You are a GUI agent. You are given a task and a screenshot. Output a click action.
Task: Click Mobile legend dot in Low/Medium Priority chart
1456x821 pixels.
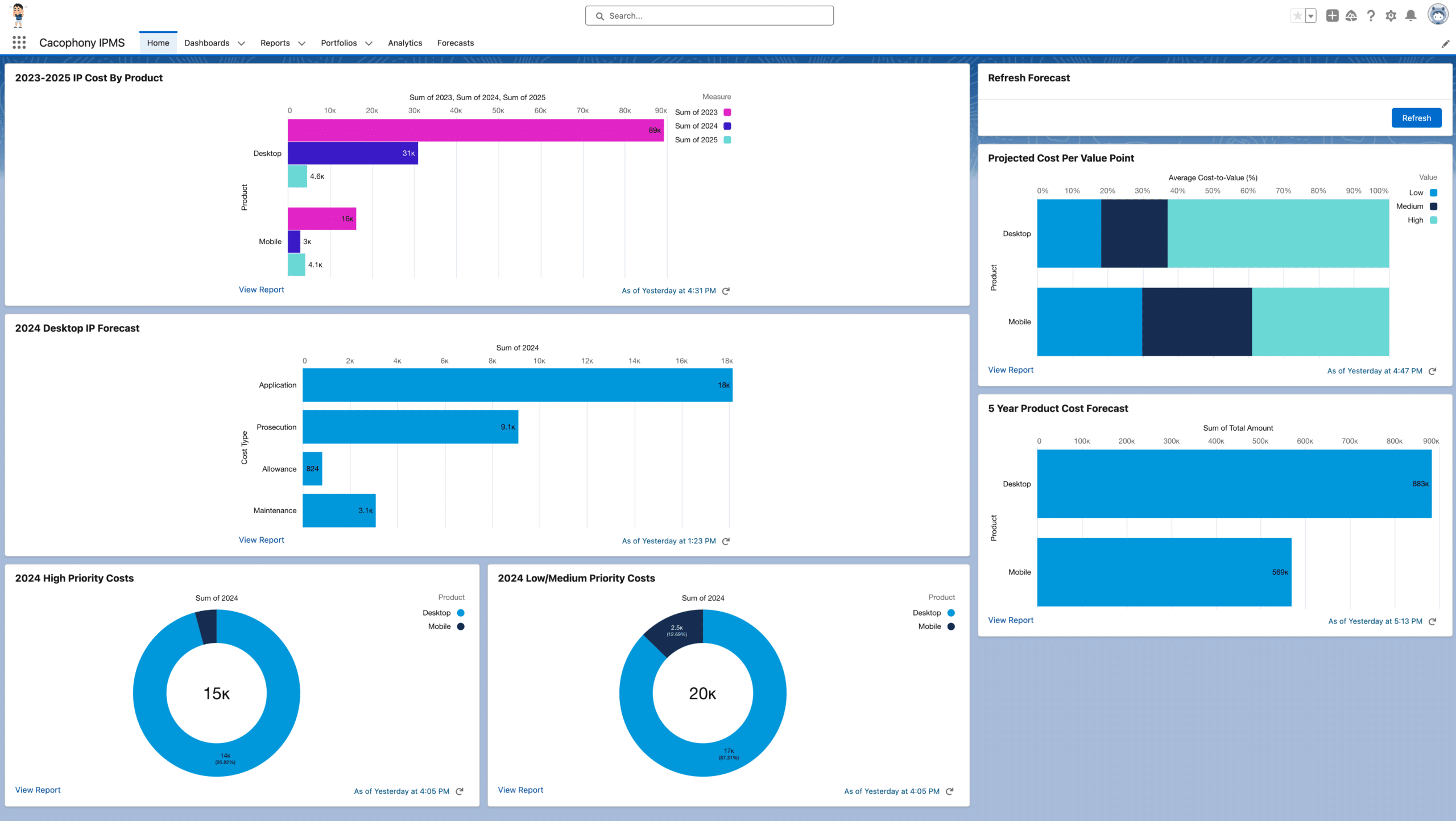tap(951, 626)
